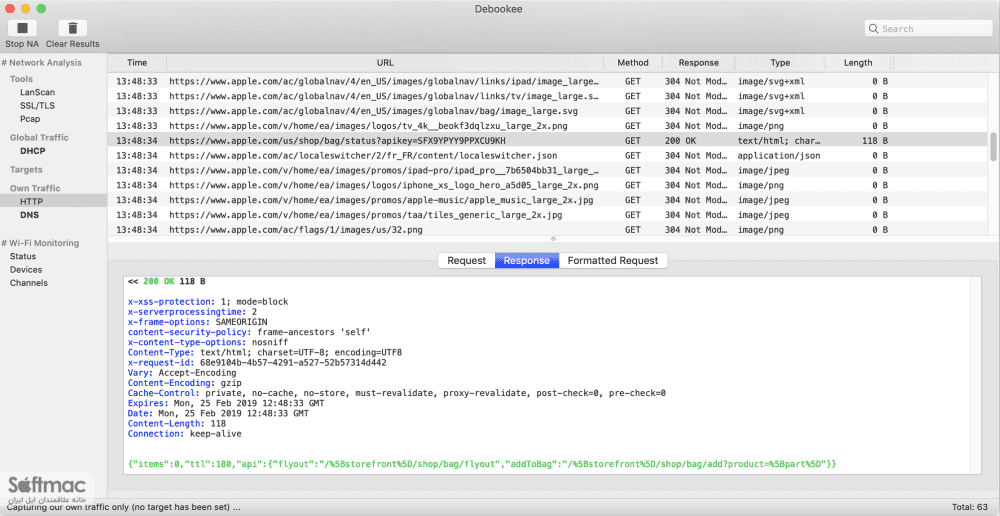Click the 118 B length cell
The height and width of the screenshot is (516, 1000).
point(875,140)
